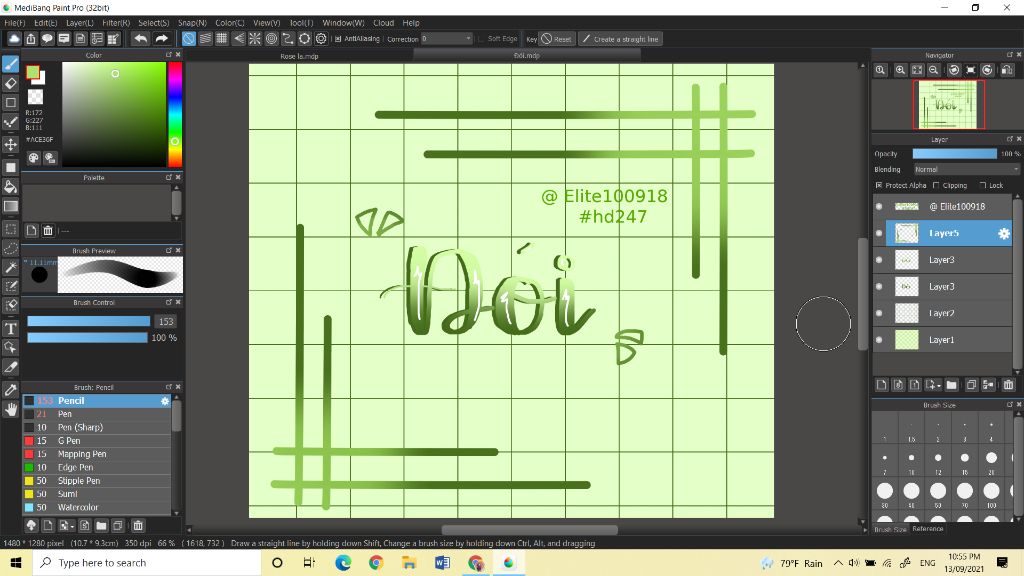The image size is (1024, 576).
Task: Click the rainbow hue strip
Action: coord(175,114)
